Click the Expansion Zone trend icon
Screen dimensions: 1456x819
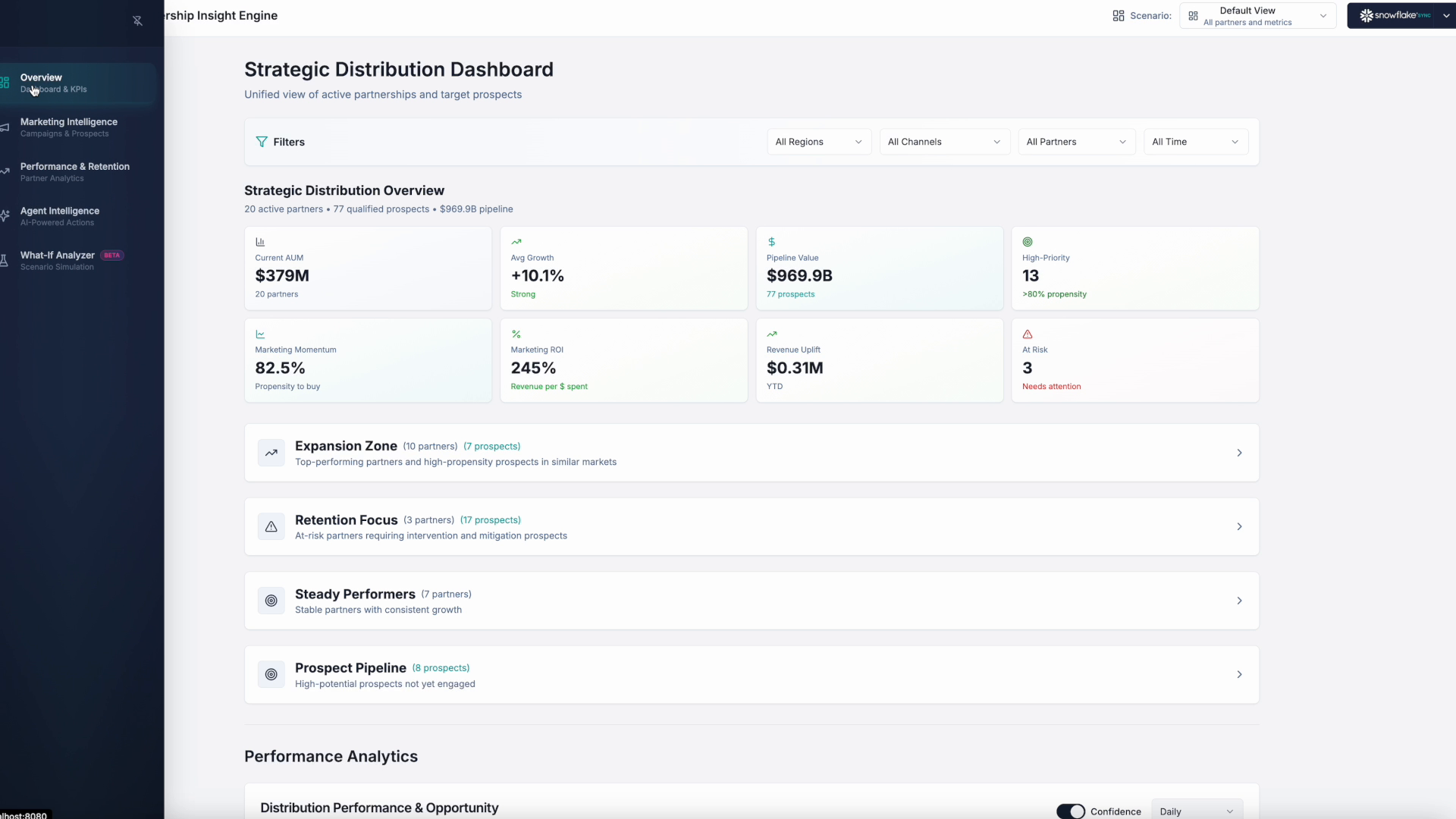(x=271, y=453)
